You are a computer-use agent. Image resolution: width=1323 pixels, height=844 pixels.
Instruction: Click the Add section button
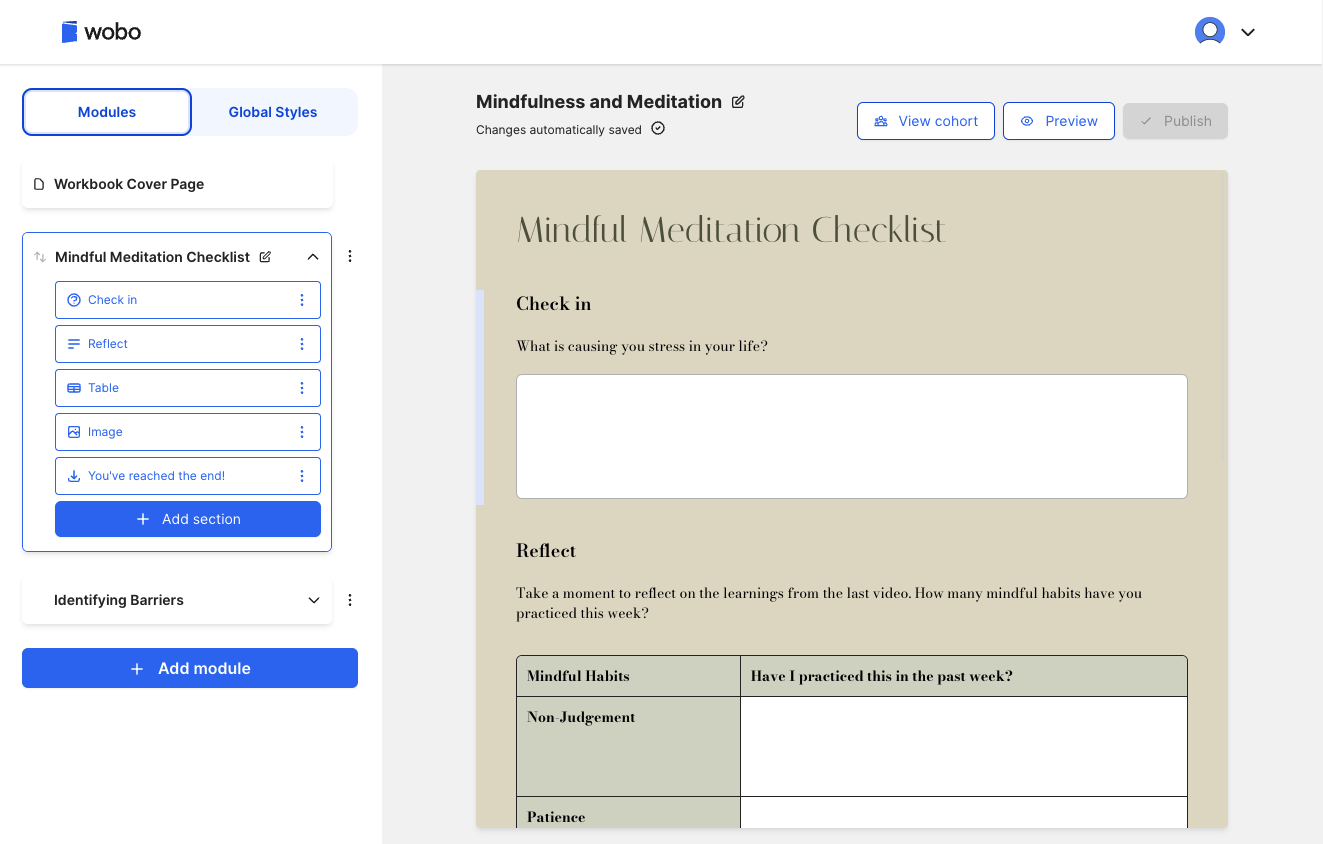tap(188, 519)
